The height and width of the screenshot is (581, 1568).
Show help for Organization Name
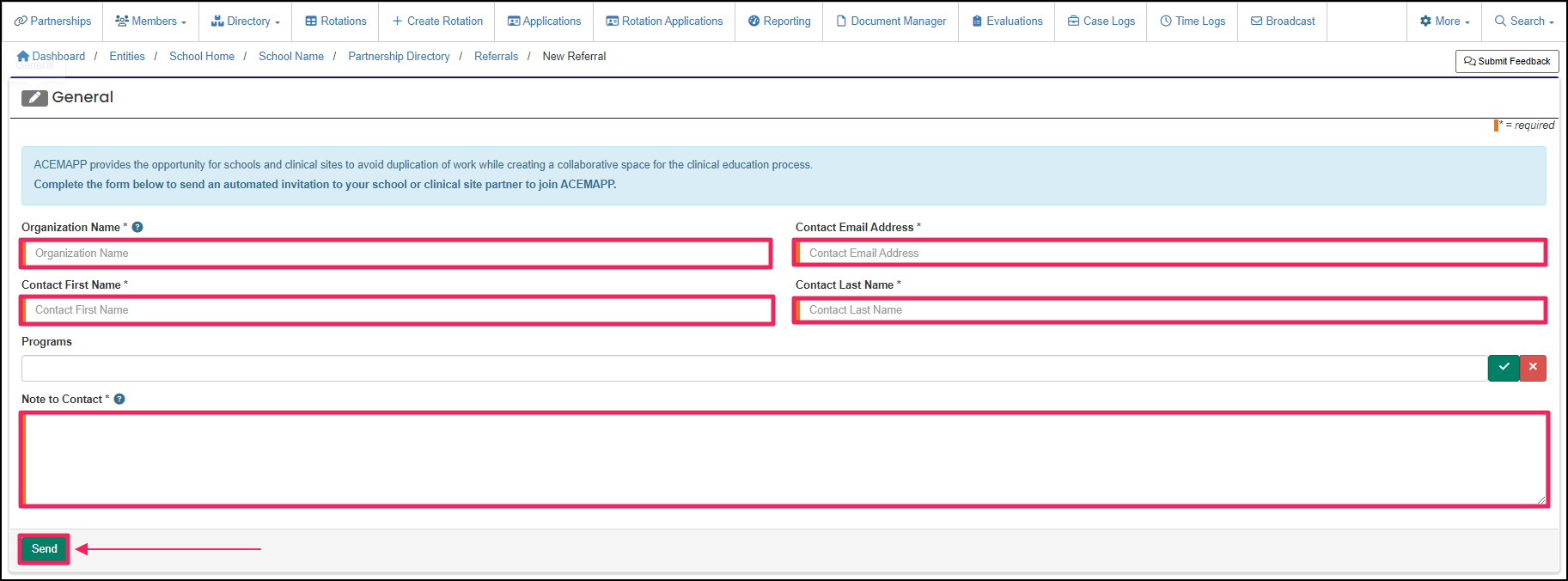[x=137, y=227]
